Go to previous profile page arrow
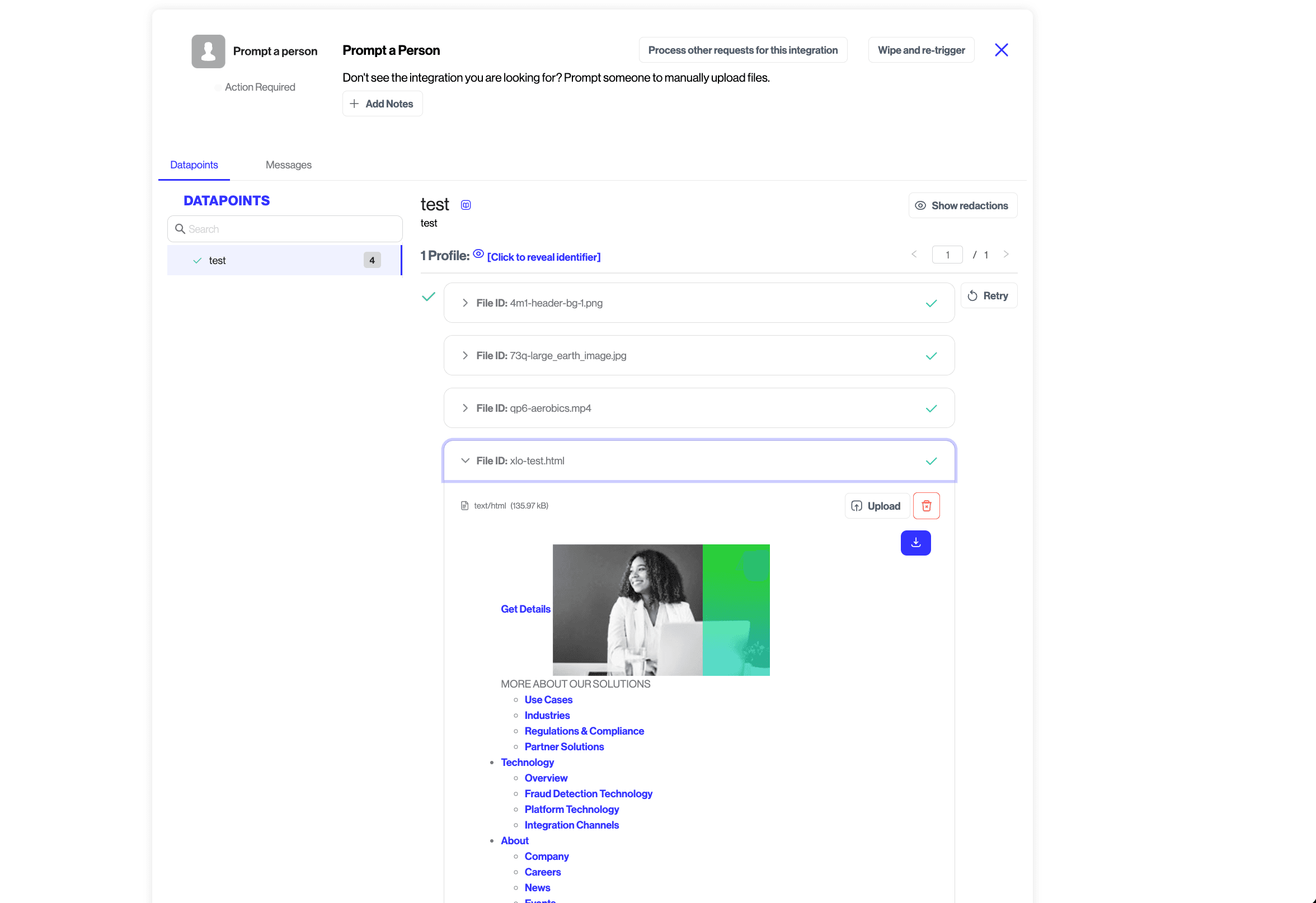 coord(913,254)
